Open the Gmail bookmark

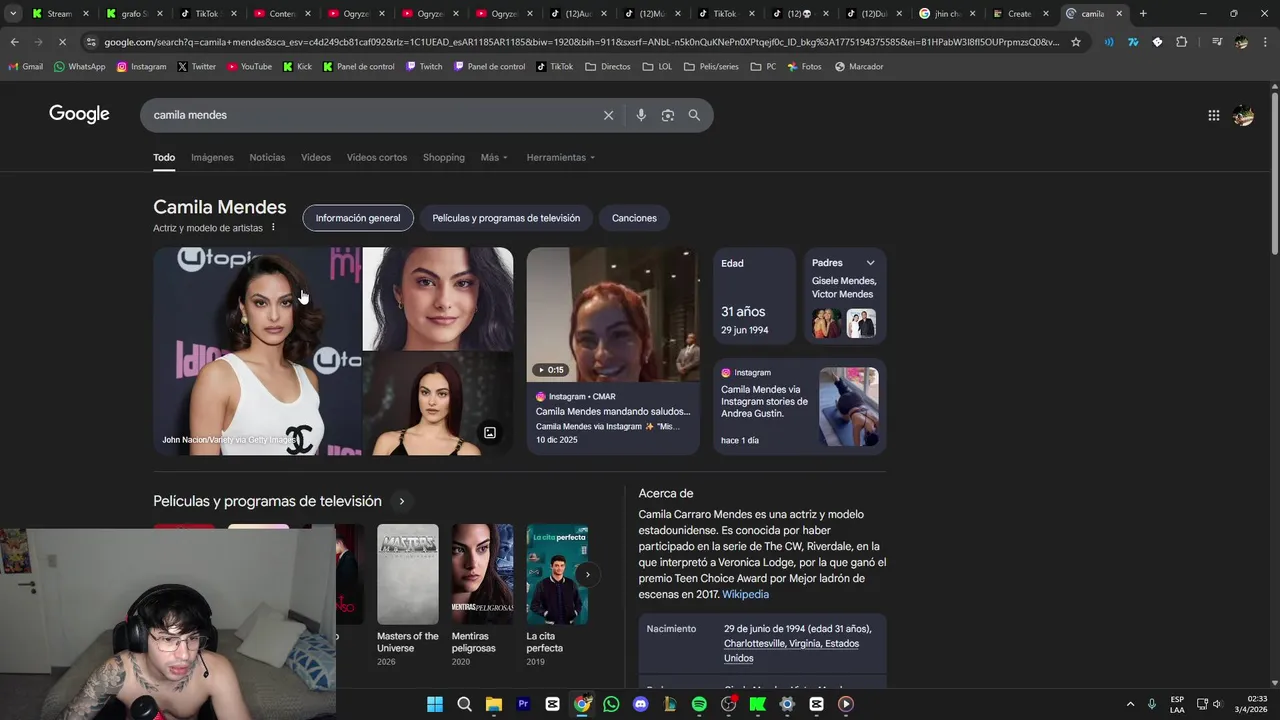tap(25, 67)
